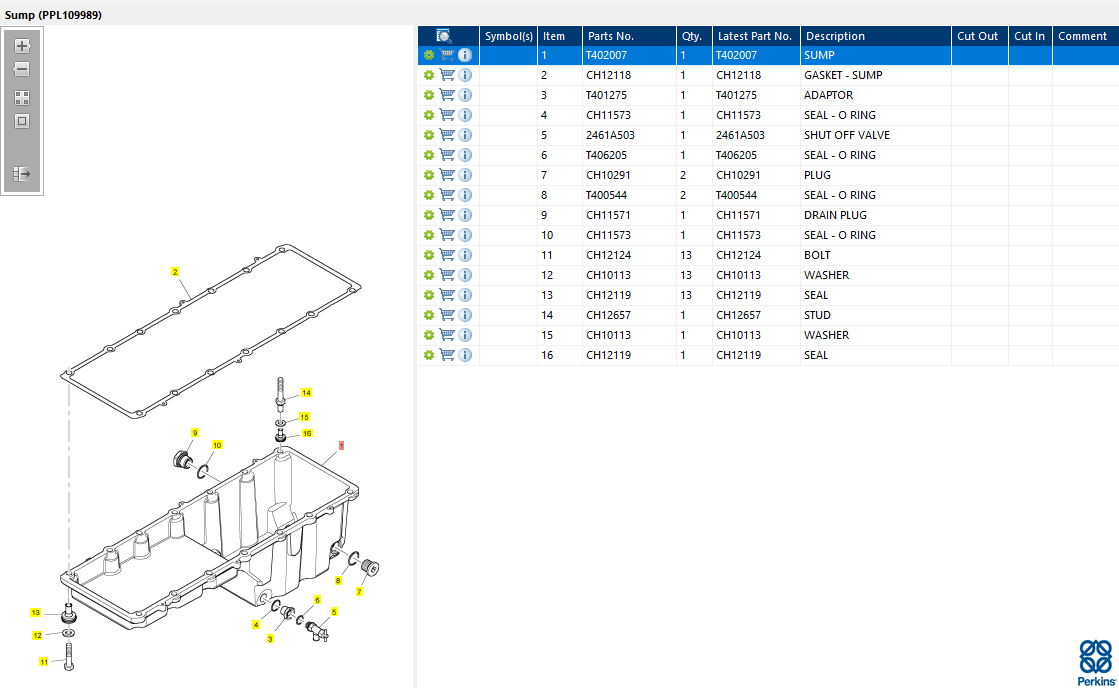Click the Cut In column header
The image size is (1119, 688).
click(1030, 36)
